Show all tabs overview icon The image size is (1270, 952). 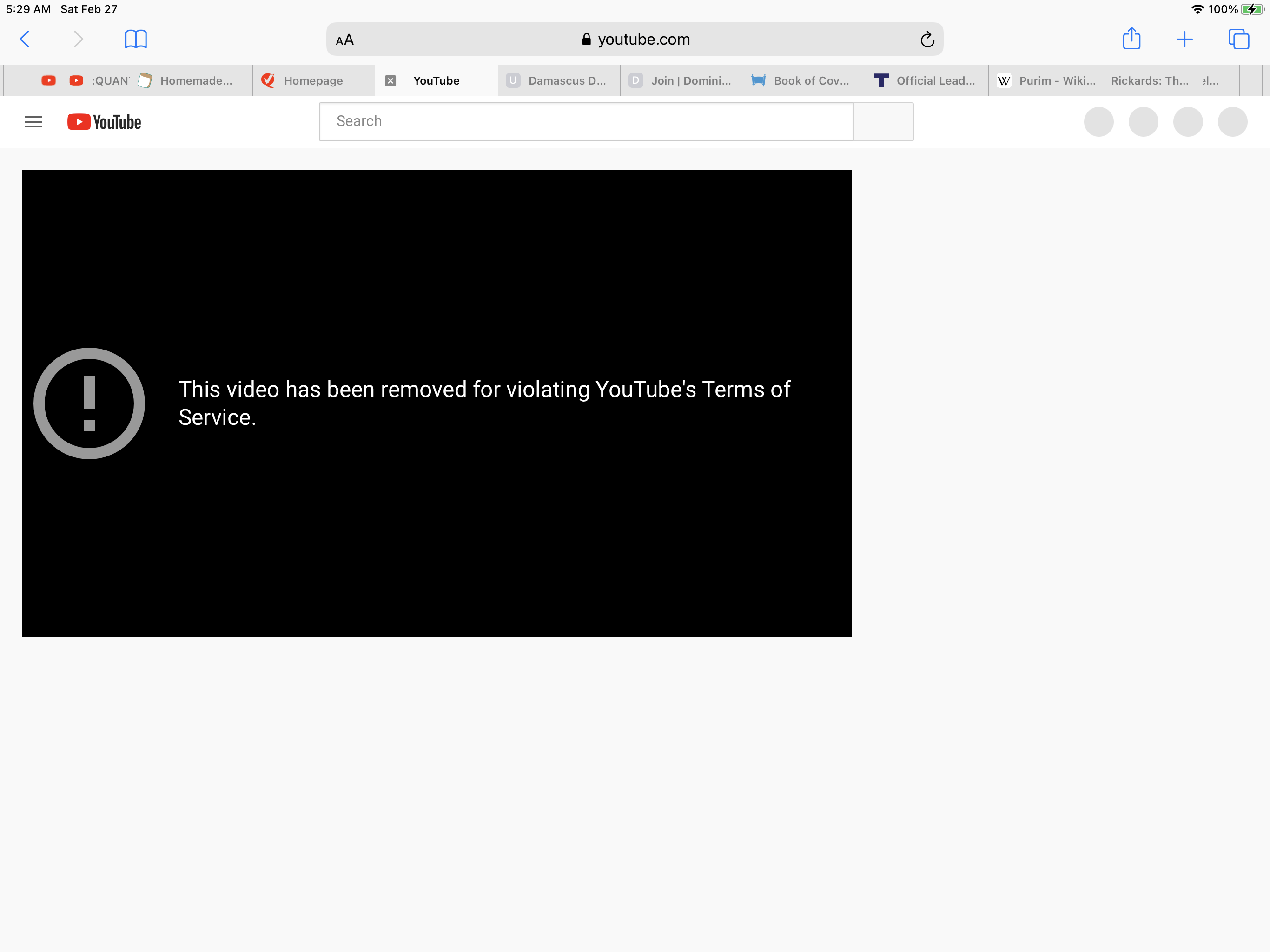[x=1238, y=39]
